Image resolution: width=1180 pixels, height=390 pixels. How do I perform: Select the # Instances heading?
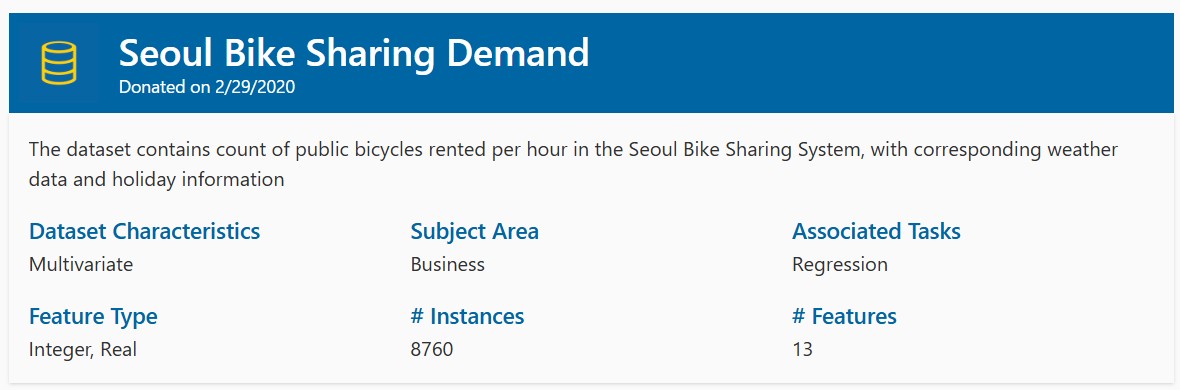pos(467,316)
